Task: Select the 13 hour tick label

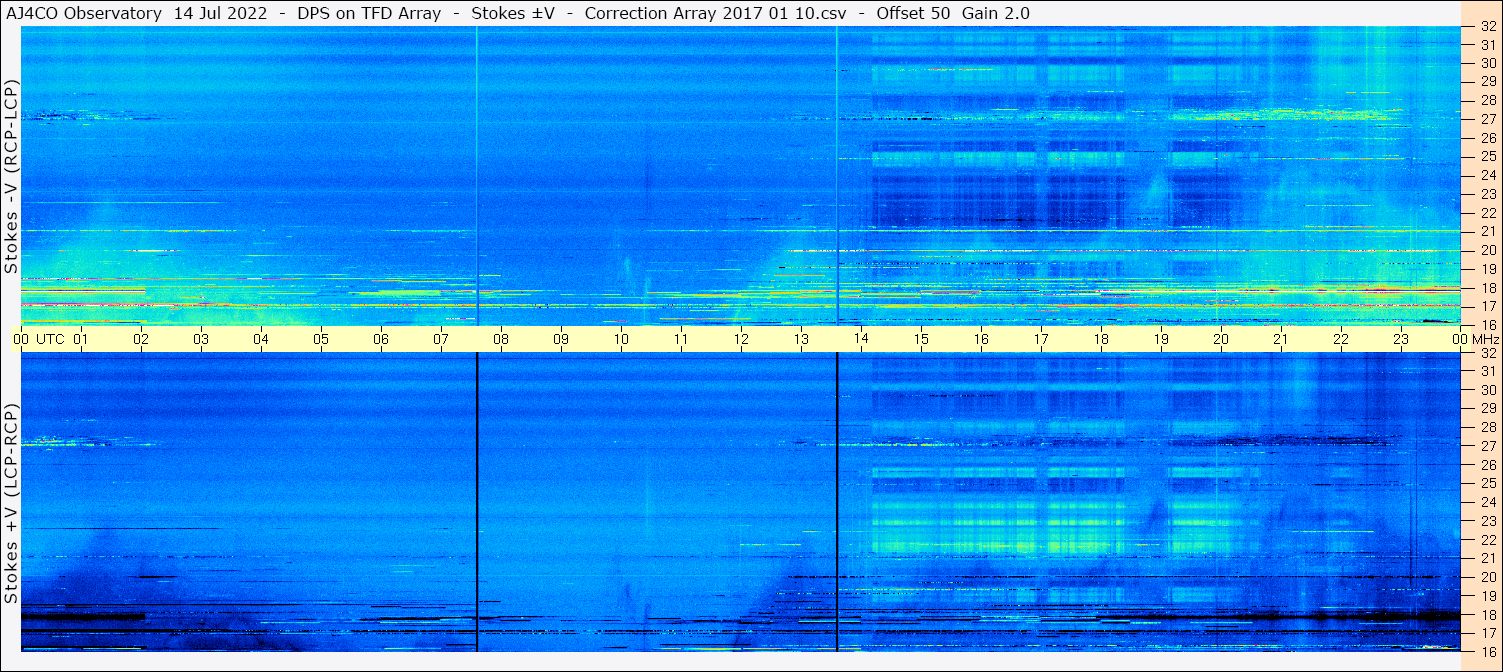Action: click(801, 339)
